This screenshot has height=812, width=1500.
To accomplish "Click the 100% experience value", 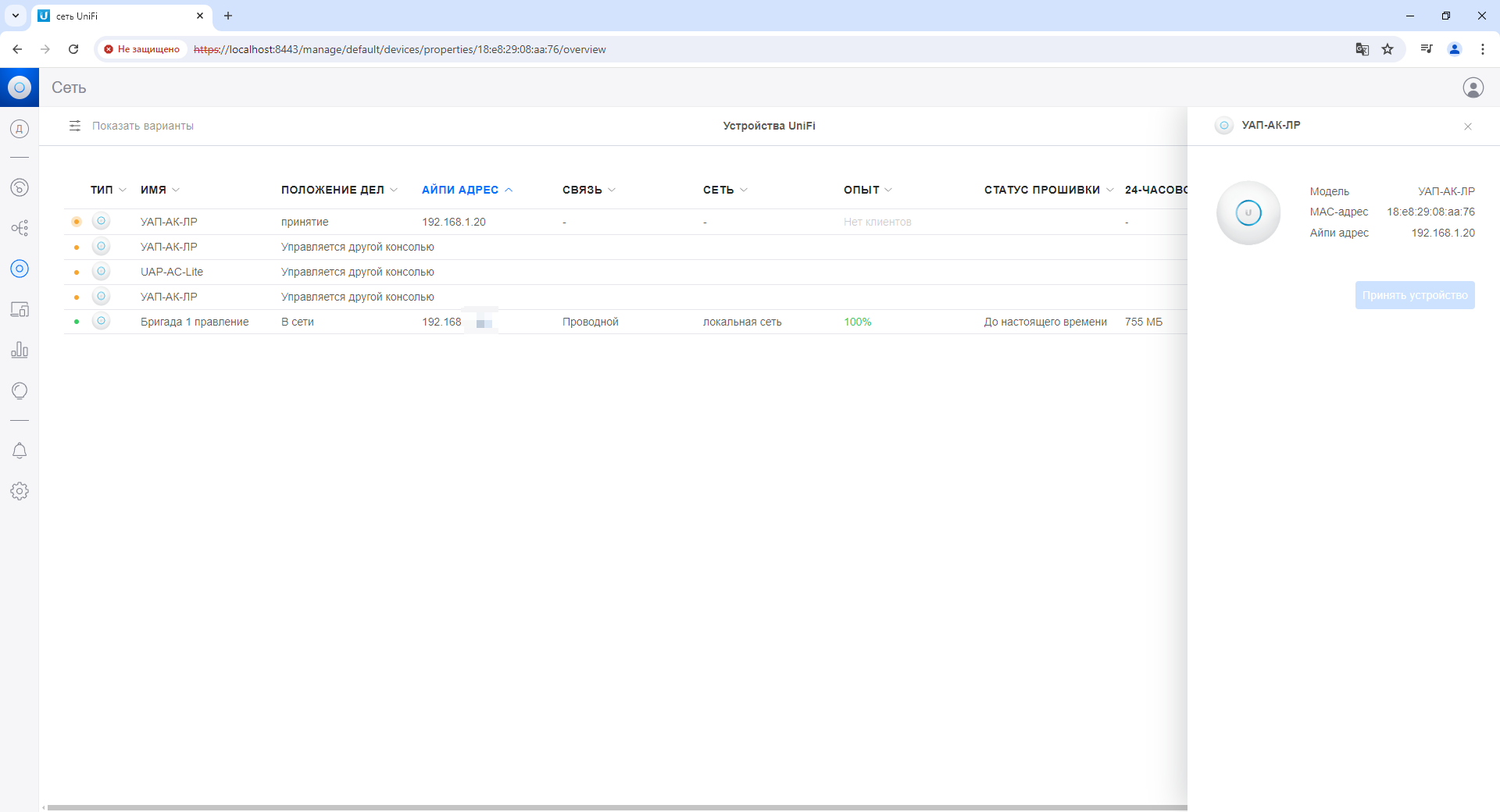I will pyautogui.click(x=858, y=322).
